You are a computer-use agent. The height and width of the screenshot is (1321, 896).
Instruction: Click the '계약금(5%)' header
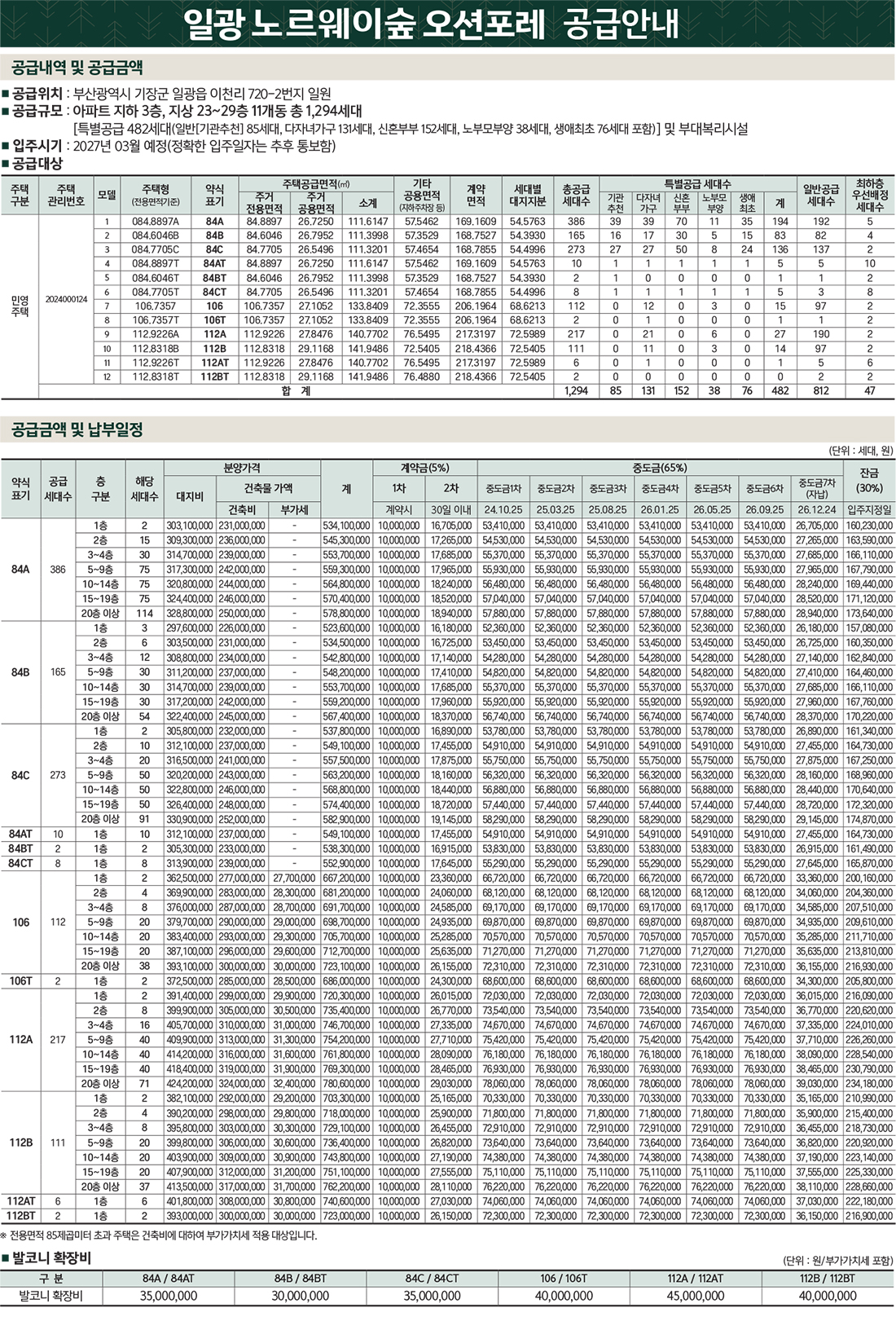[x=424, y=468]
